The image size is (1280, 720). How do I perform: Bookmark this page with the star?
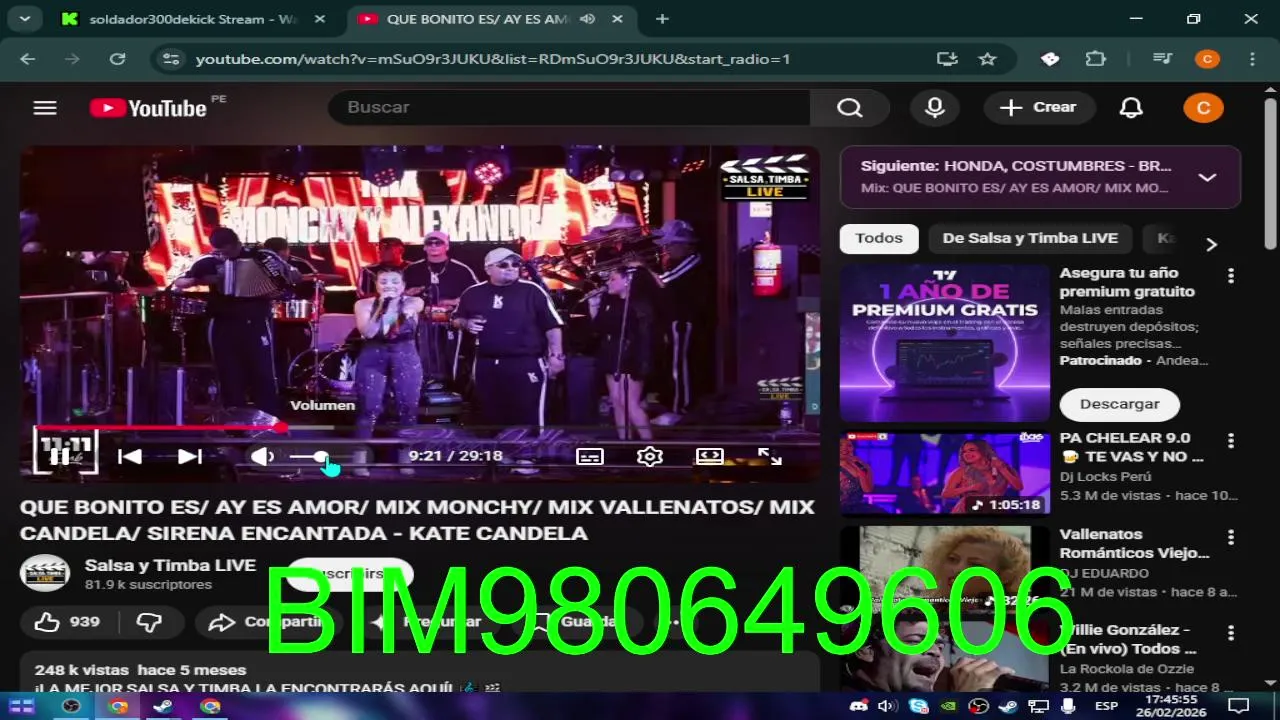pos(987,59)
